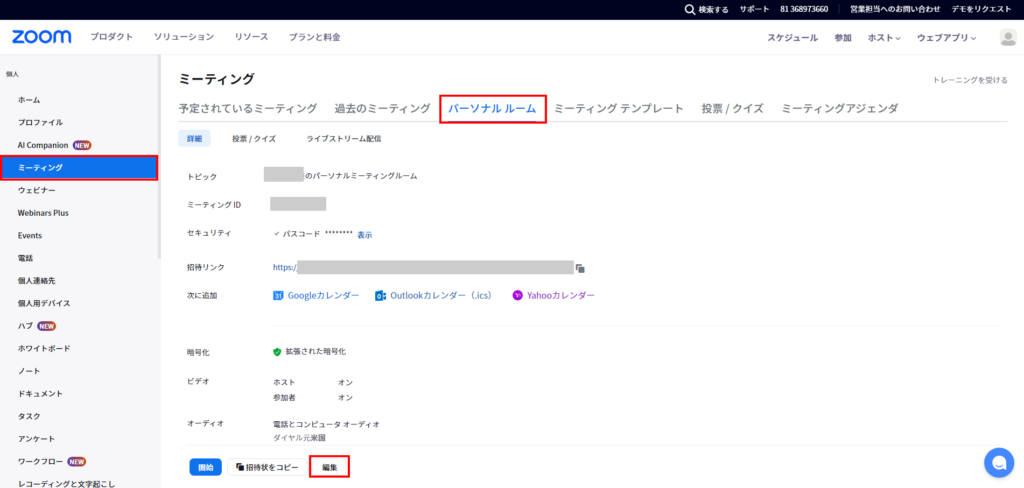Click the 編集 button

(x=329, y=467)
